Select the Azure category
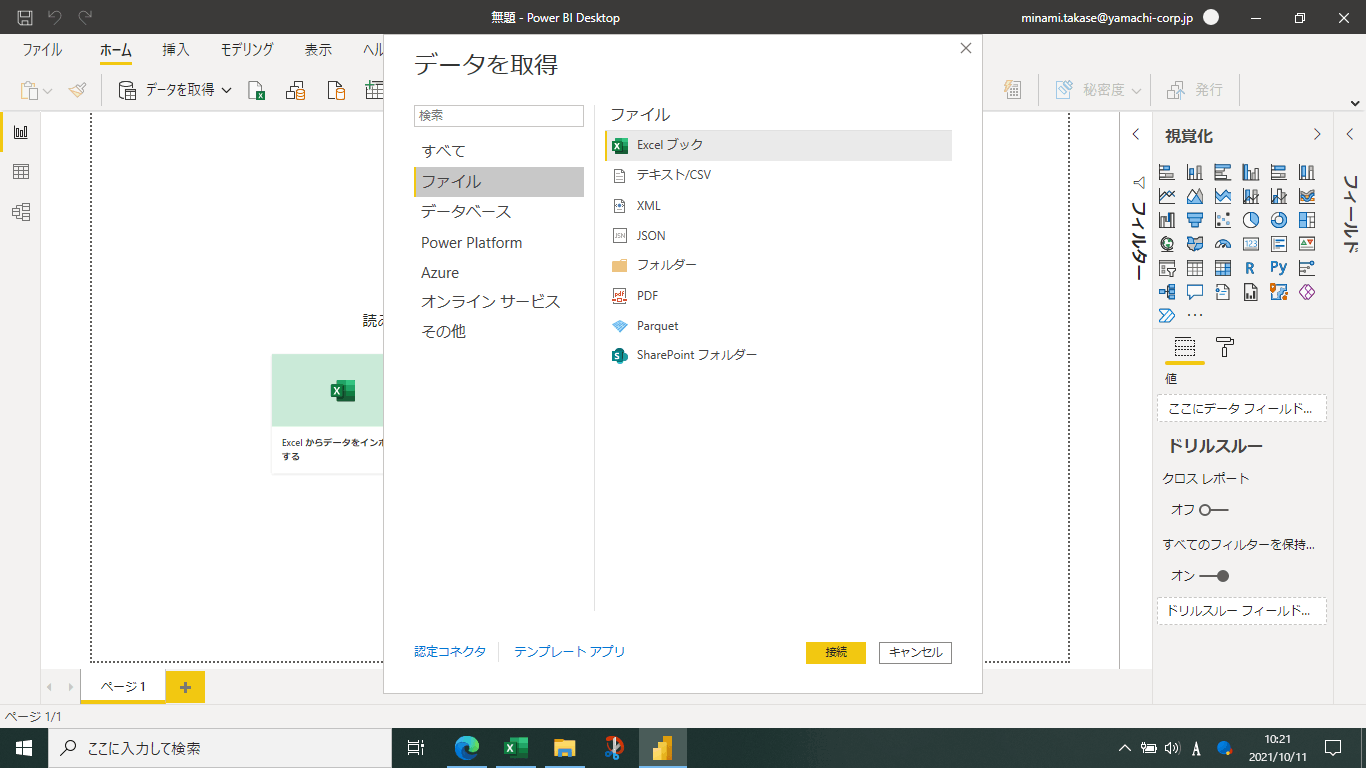 pos(499,273)
